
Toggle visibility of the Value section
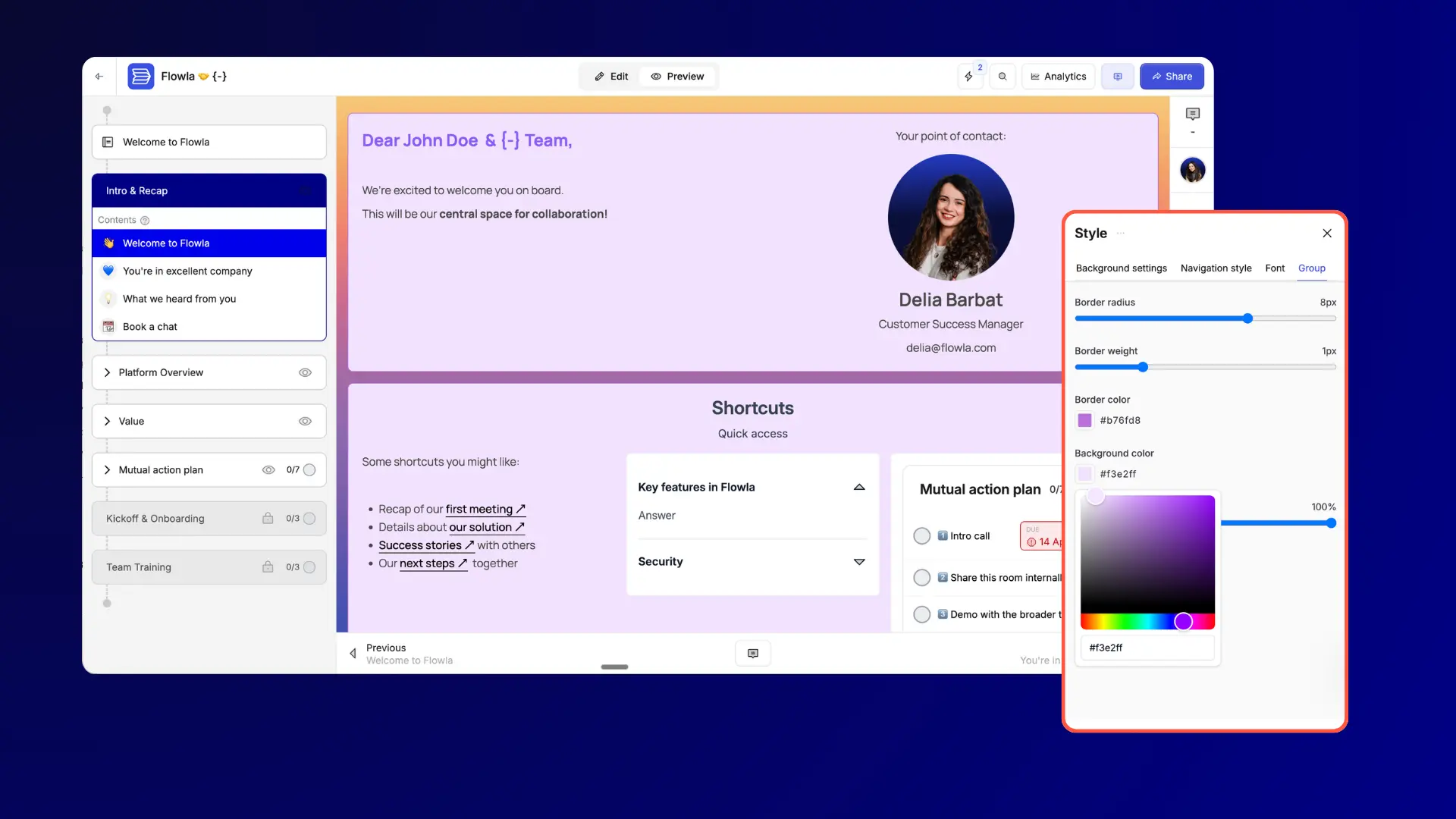(x=305, y=421)
